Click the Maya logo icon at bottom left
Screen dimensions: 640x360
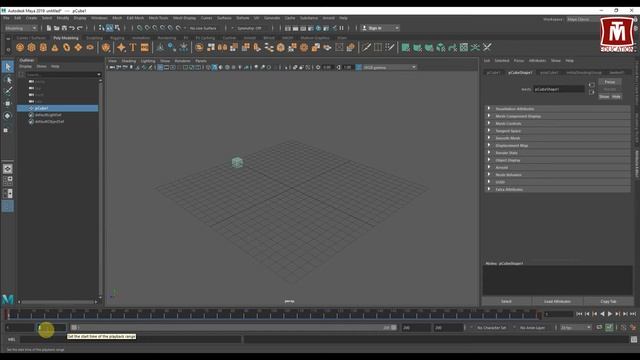8,299
